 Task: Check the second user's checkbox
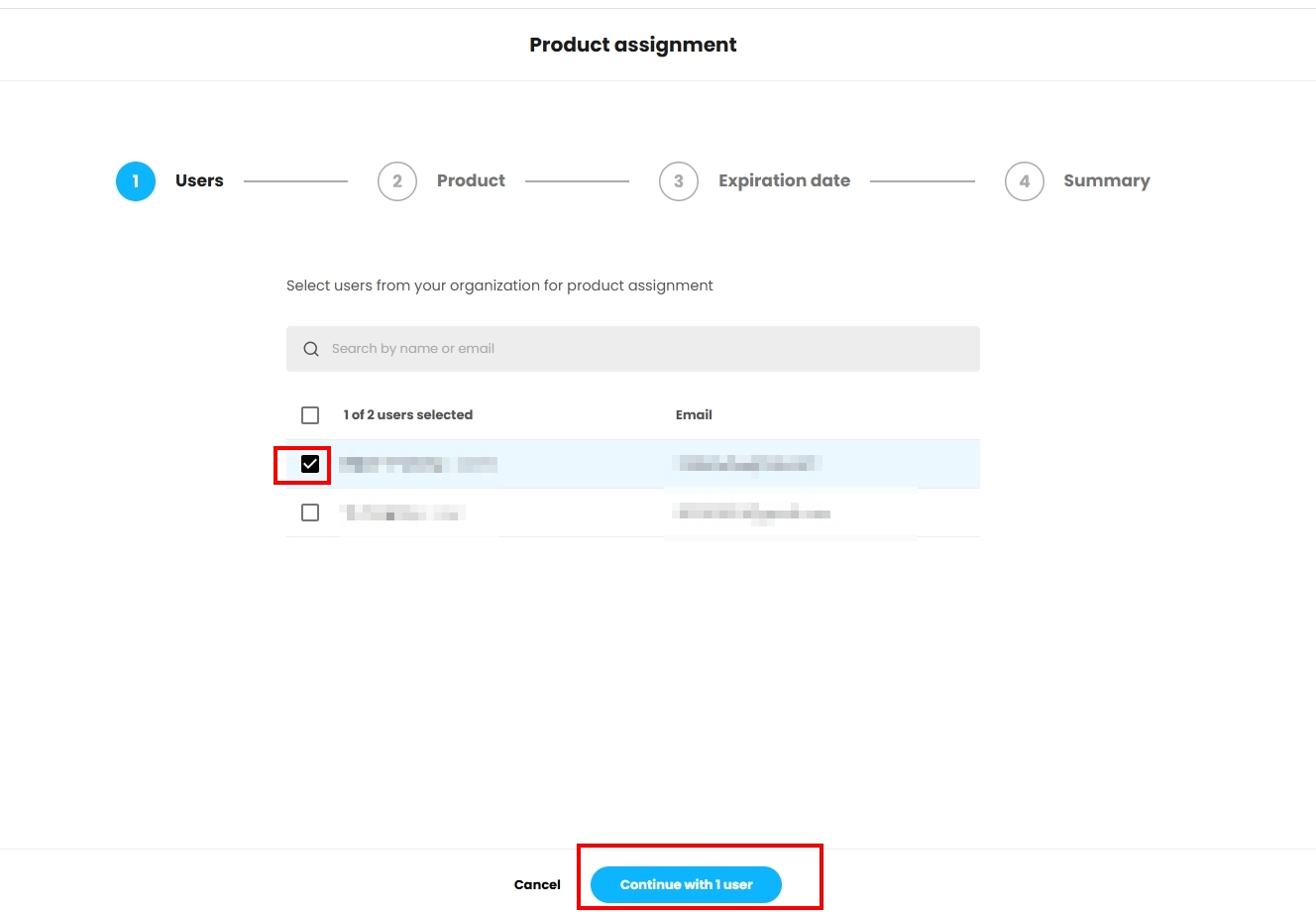click(310, 513)
